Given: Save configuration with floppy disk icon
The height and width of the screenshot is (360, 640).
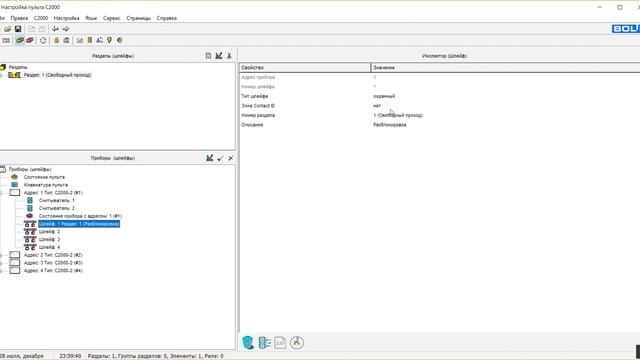Looking at the screenshot, I should pyautogui.click(x=18, y=29).
